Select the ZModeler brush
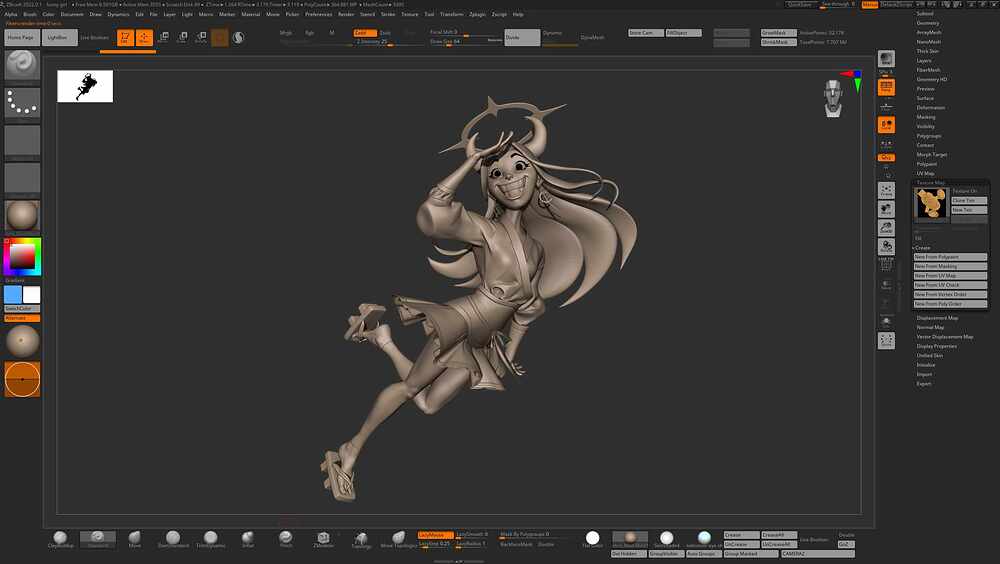The image size is (1000, 564). [x=323, y=539]
